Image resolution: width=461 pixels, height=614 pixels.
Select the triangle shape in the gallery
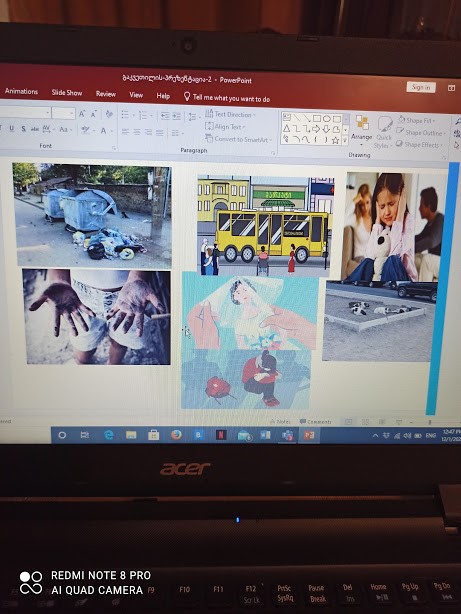coord(287,128)
